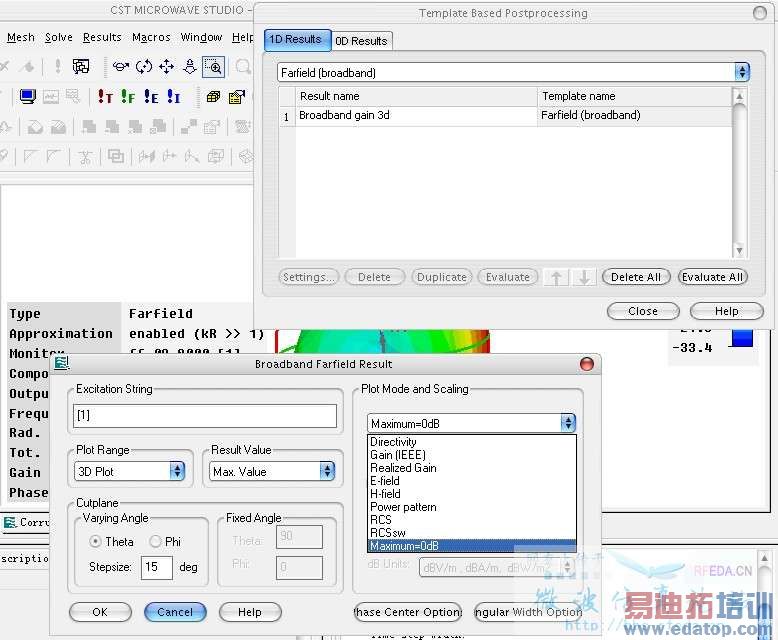778x640 pixels.
Task: Open the yellow properties sheet icon
Action: click(236, 96)
